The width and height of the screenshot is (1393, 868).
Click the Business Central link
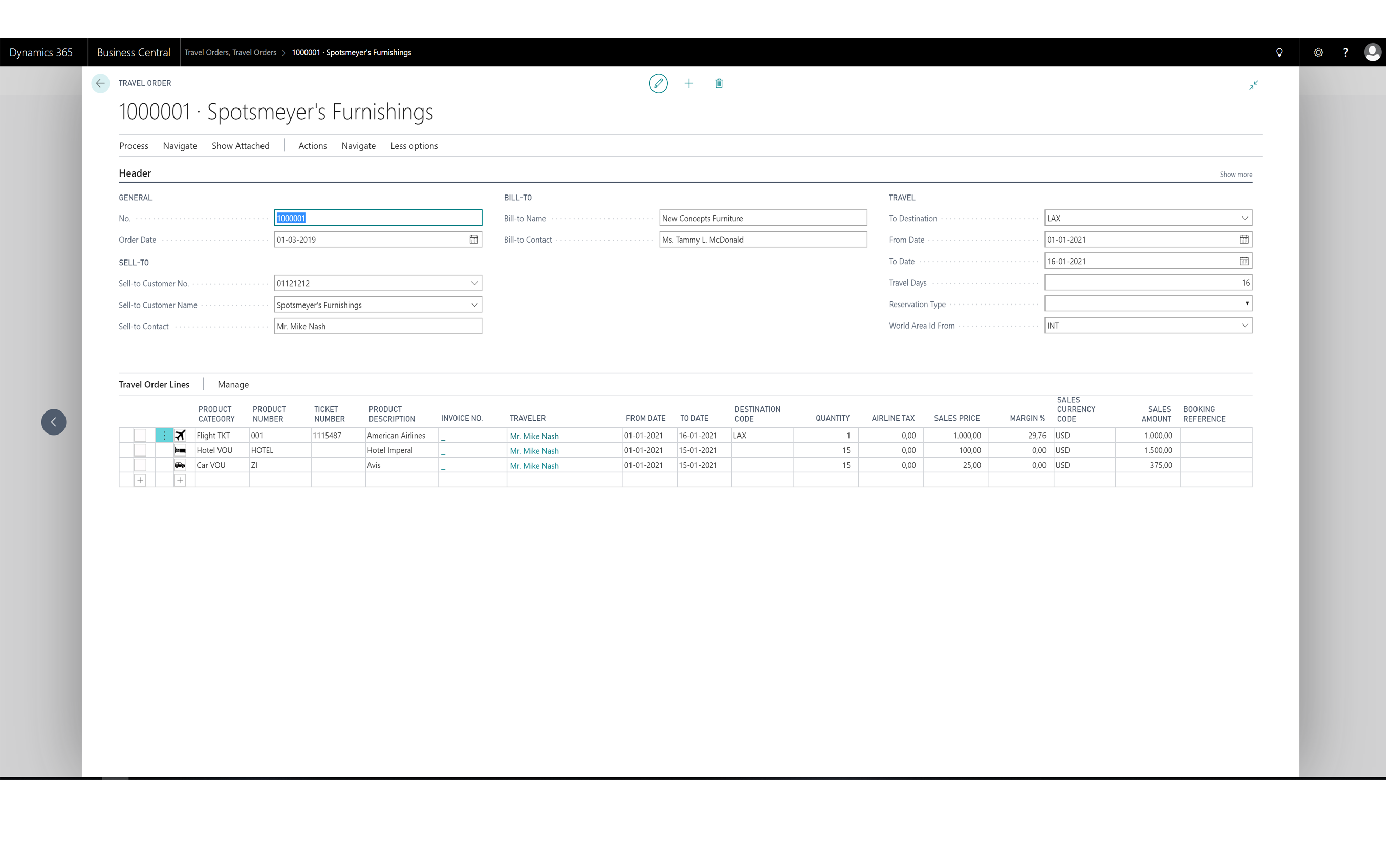134,53
